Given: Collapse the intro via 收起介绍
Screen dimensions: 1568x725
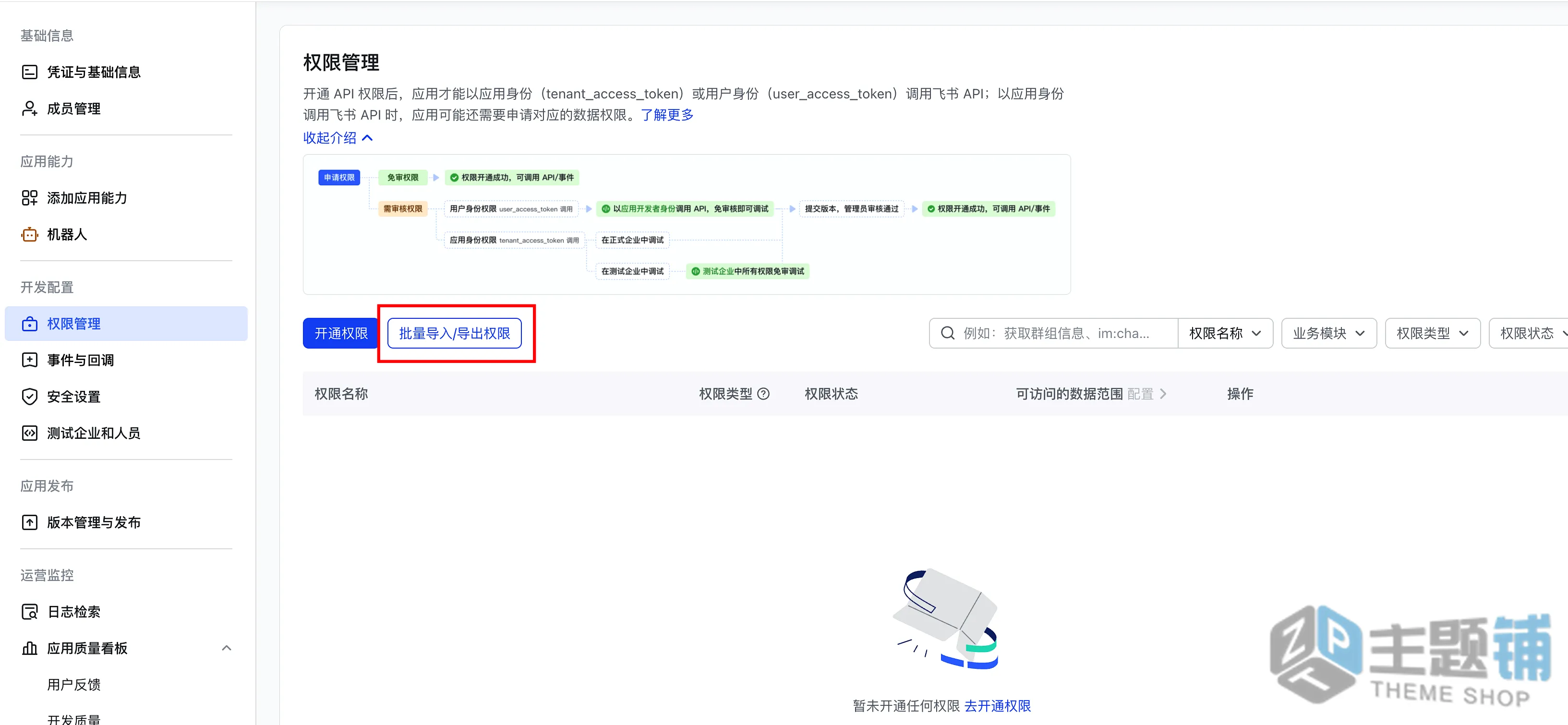Looking at the screenshot, I should (338, 138).
